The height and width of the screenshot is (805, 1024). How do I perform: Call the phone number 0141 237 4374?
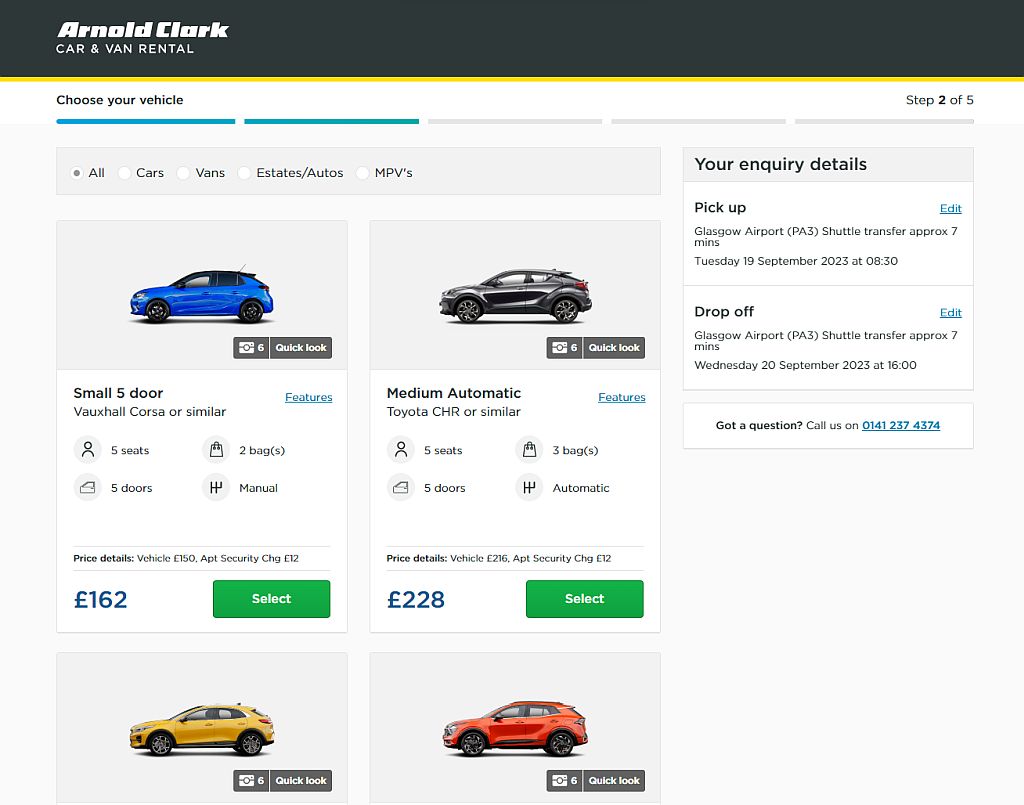coord(900,425)
